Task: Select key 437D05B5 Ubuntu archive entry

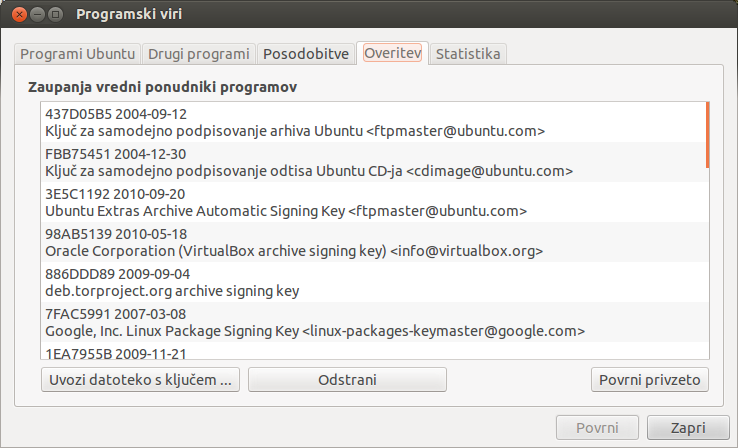Action: (x=374, y=122)
